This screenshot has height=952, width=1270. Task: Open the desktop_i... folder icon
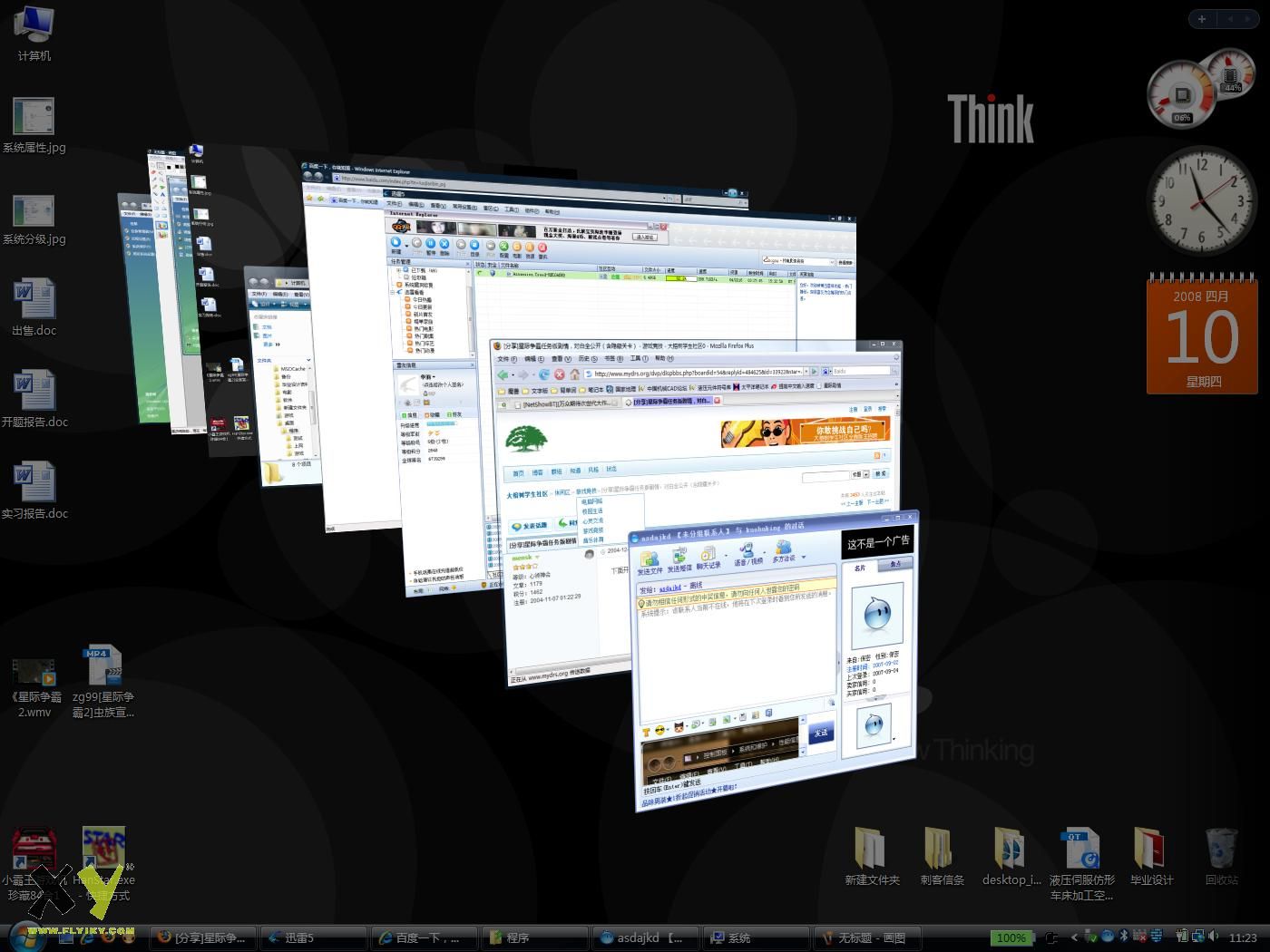1011,855
